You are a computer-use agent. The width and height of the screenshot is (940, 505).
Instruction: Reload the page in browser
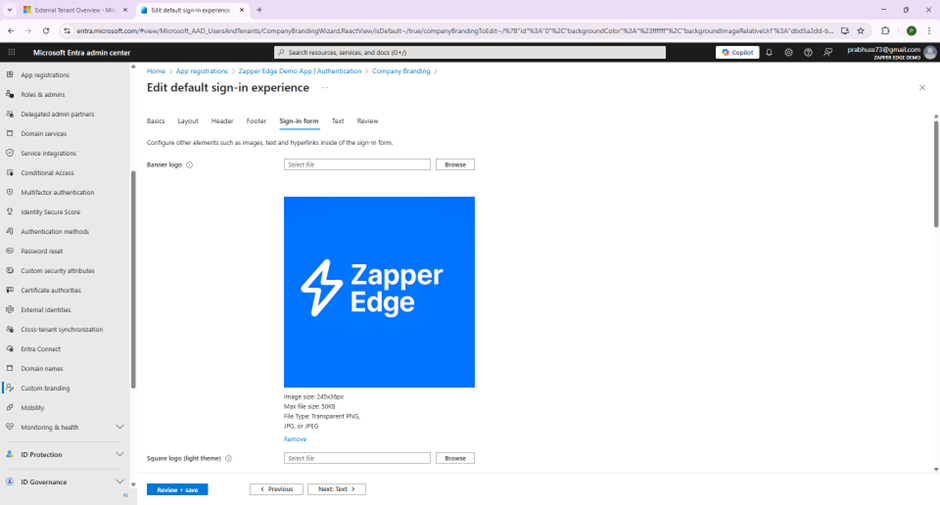point(46,31)
